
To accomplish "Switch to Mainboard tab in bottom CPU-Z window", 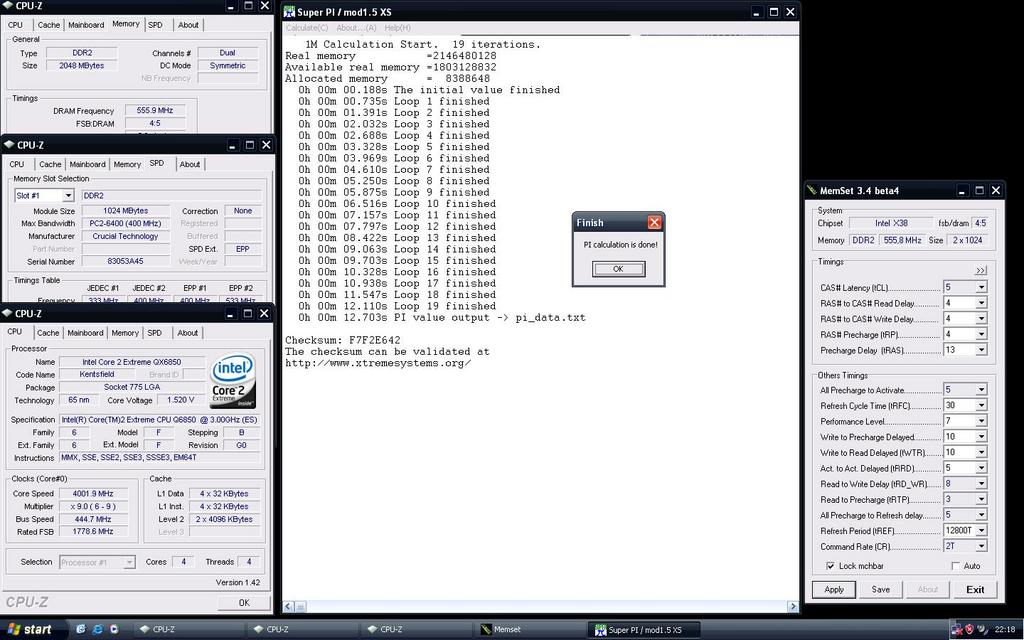I will click(x=86, y=333).
